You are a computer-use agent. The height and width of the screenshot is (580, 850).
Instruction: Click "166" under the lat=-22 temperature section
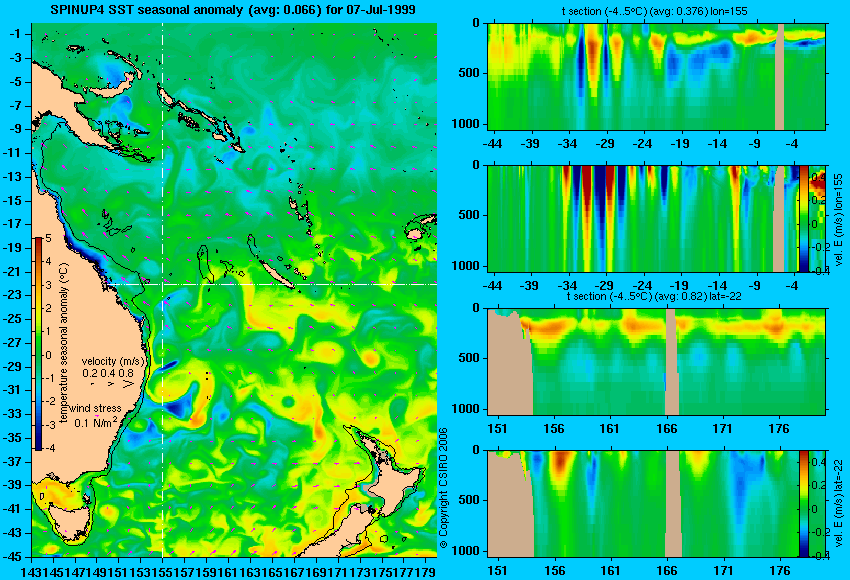[667, 428]
